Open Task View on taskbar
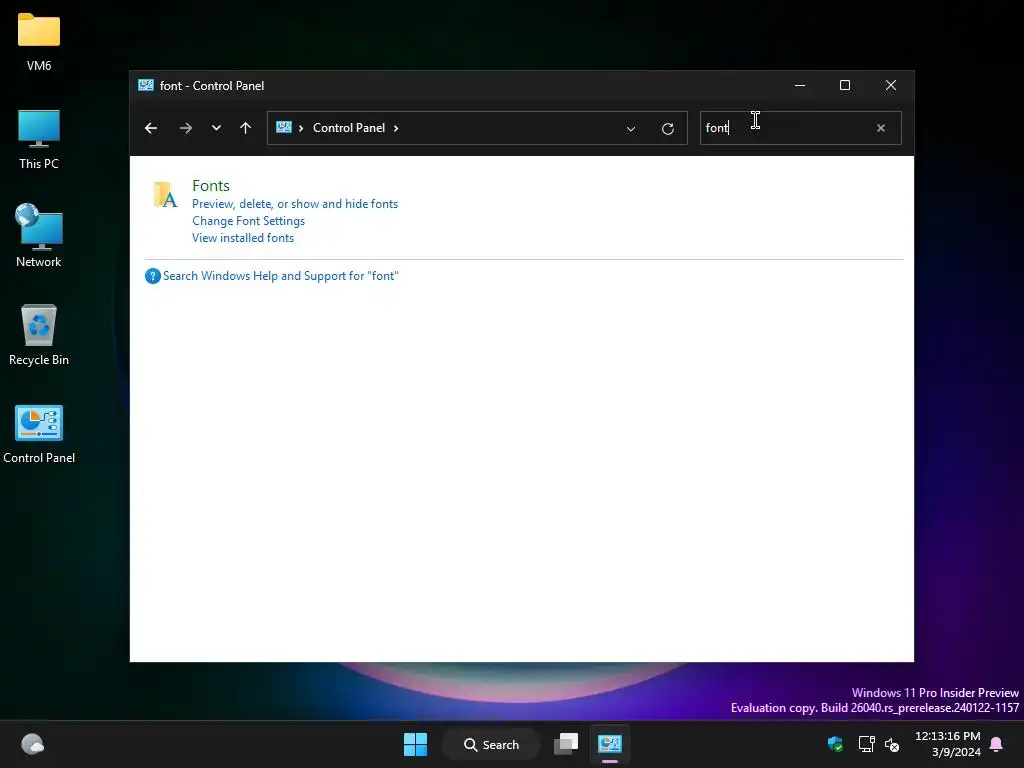 pyautogui.click(x=566, y=744)
